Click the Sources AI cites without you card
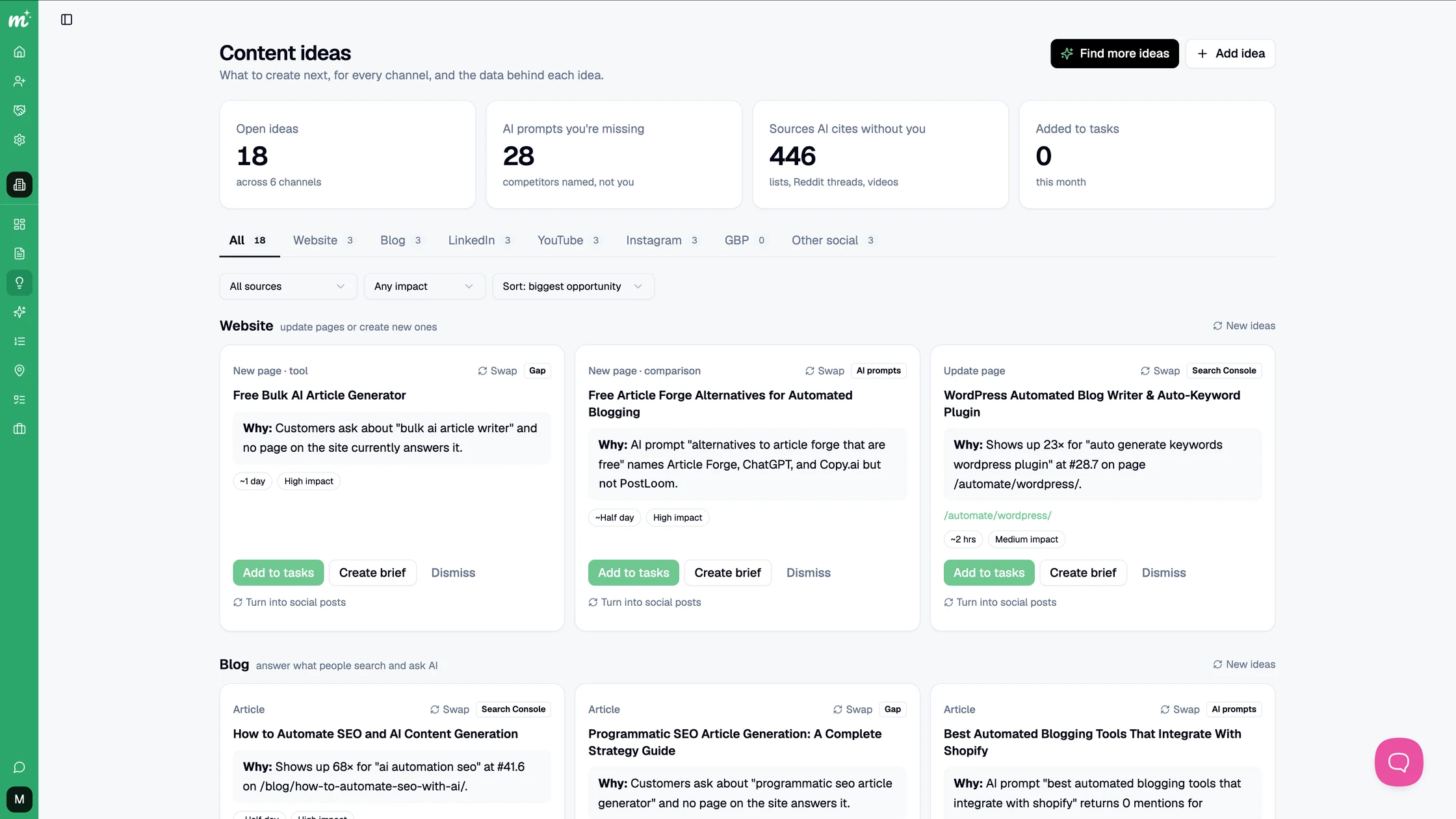Image resolution: width=1456 pixels, height=819 pixels. click(x=881, y=155)
